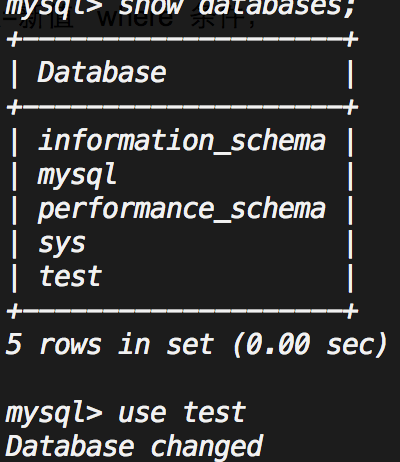Click the '(0.00 sec)' timing text
The image size is (400, 462).
coord(310,345)
